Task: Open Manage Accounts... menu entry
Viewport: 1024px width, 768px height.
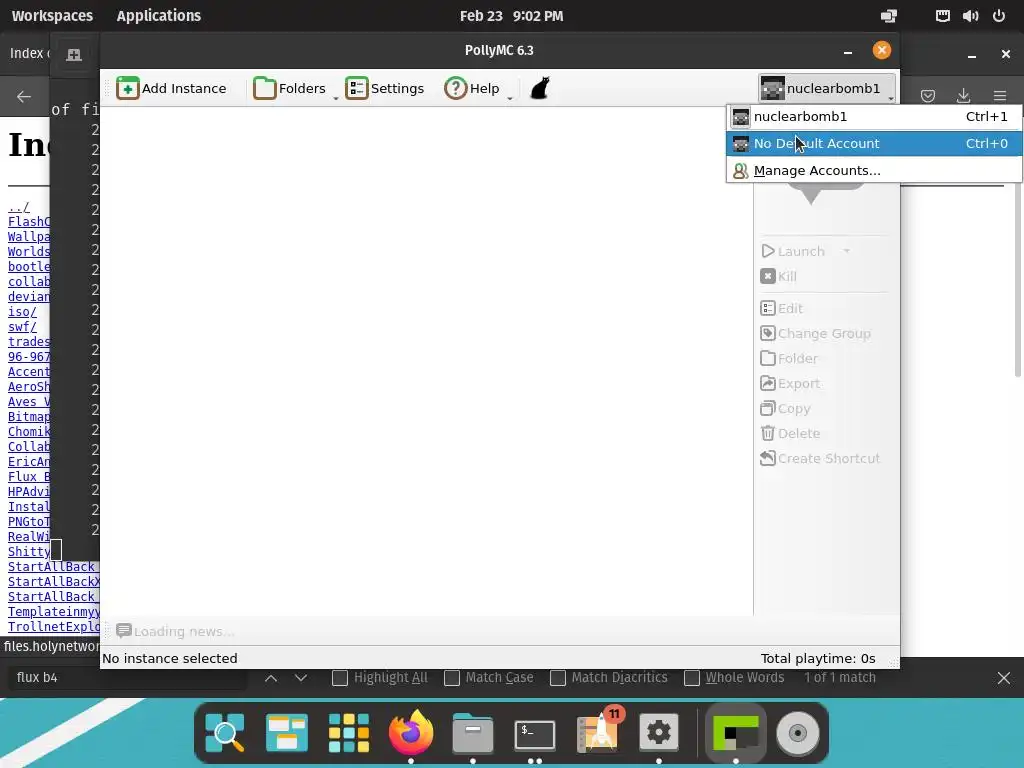Action: [x=874, y=170]
